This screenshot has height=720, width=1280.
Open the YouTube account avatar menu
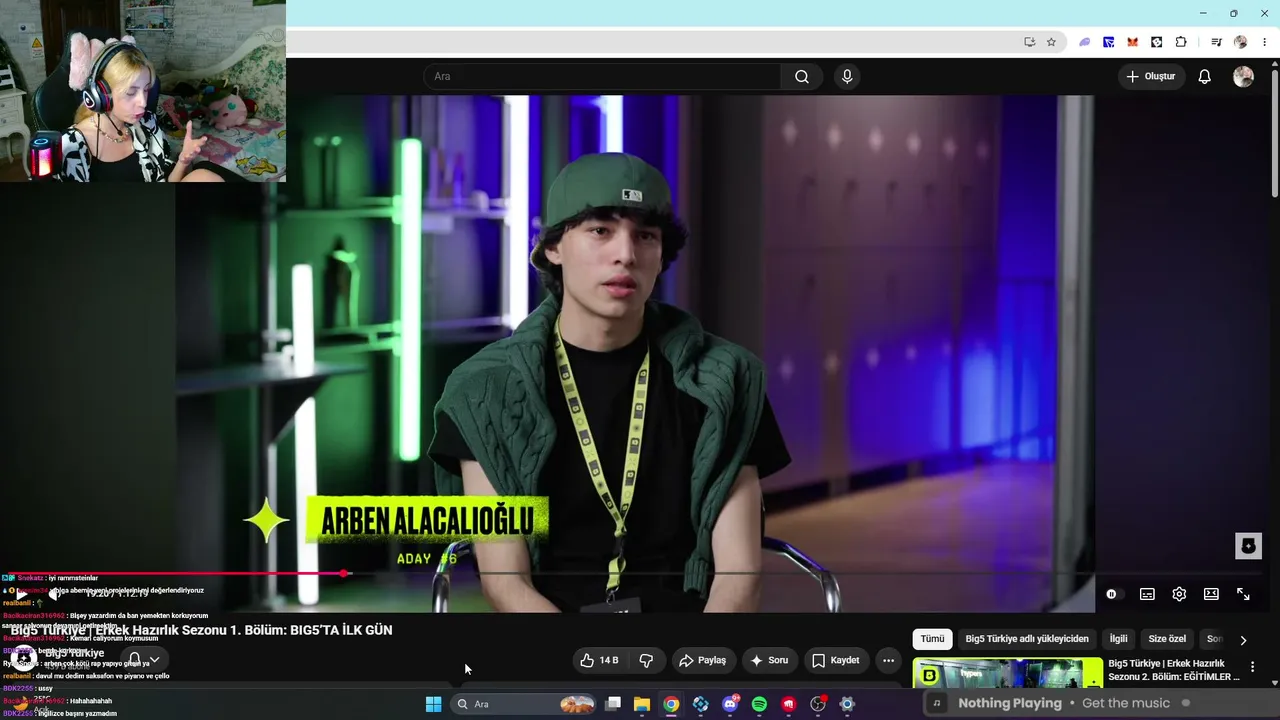point(1243,77)
